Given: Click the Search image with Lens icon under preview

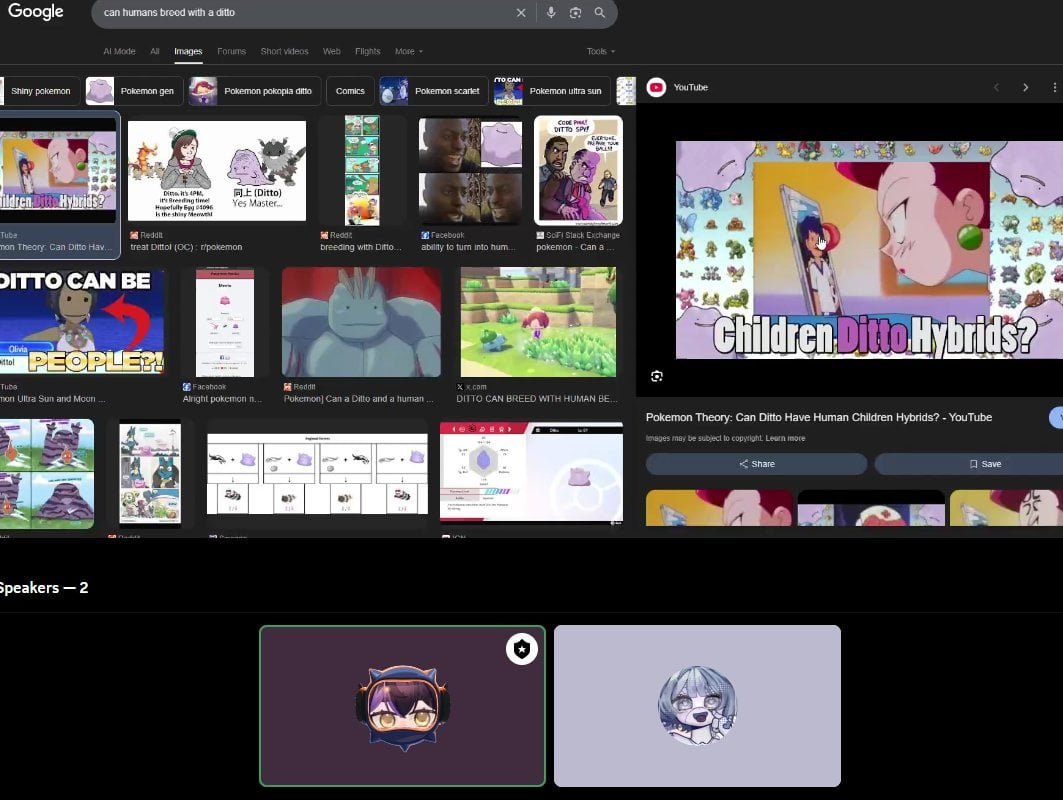Looking at the screenshot, I should [x=657, y=376].
